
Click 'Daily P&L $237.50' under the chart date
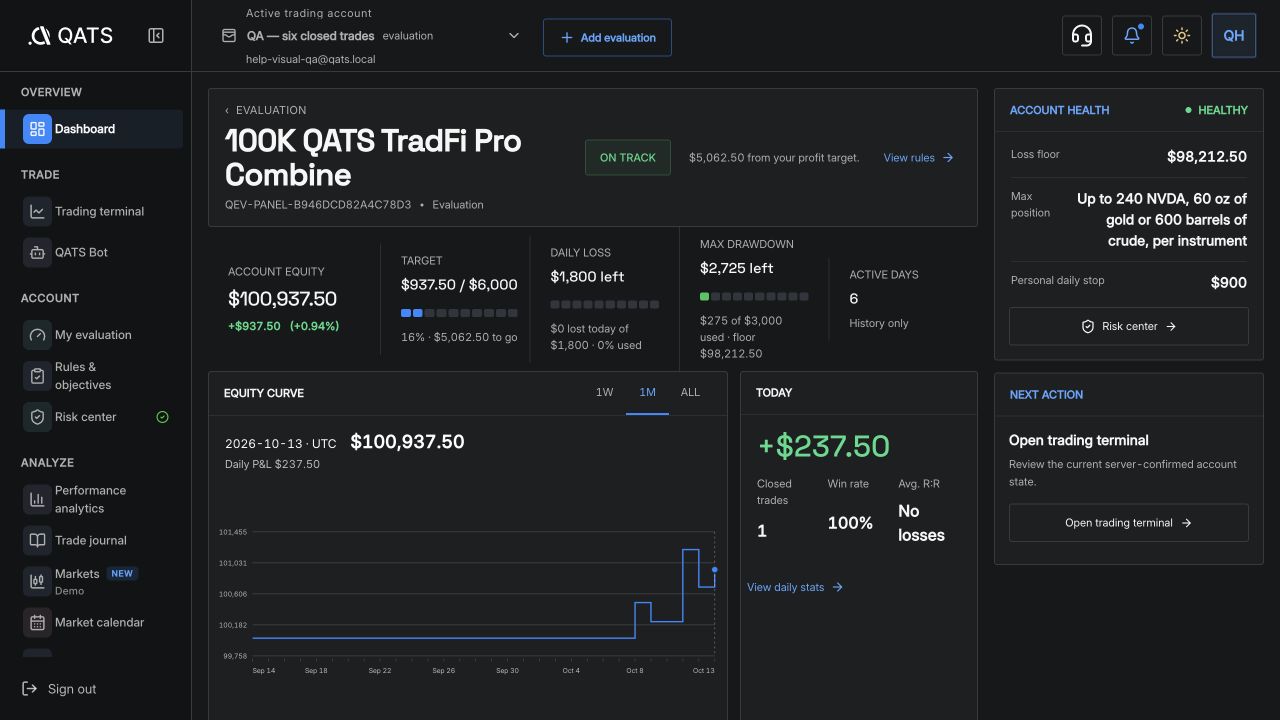click(272, 464)
